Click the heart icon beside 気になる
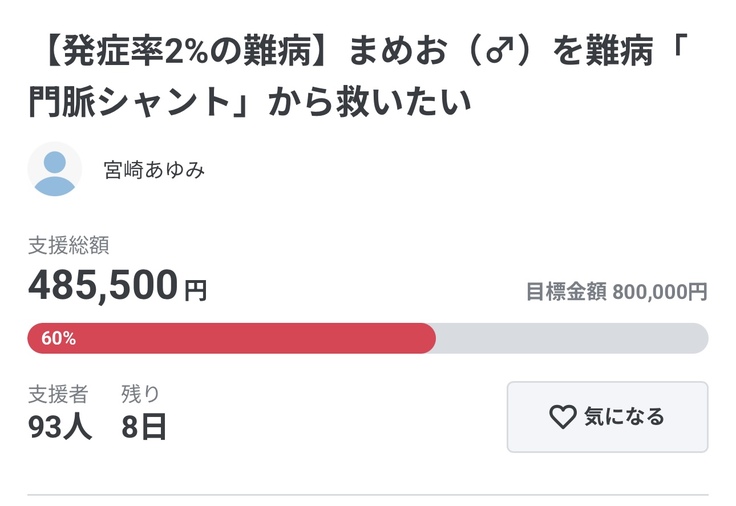Viewport: 736px width, 506px height. point(563,417)
